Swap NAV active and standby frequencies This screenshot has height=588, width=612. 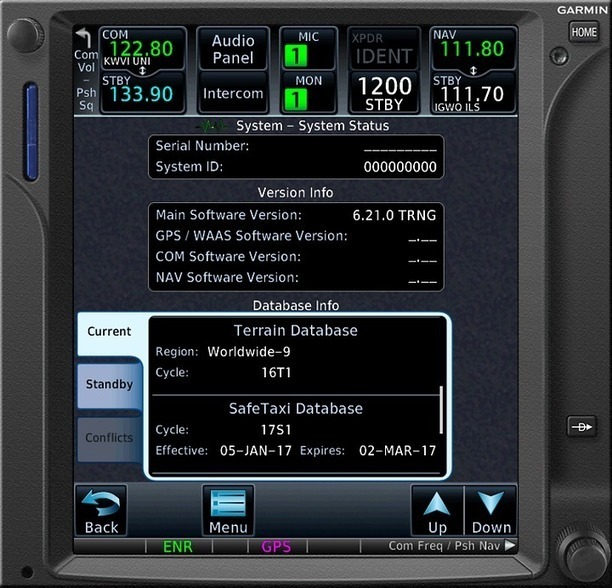[473, 71]
